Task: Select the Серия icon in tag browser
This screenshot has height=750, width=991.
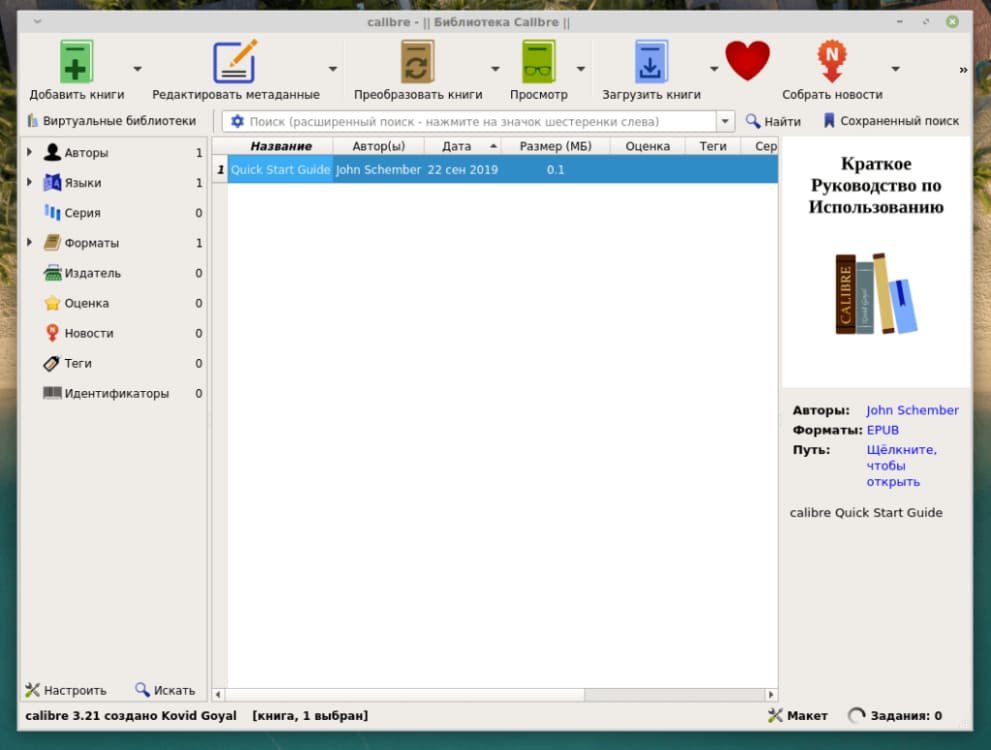Action: (52, 212)
